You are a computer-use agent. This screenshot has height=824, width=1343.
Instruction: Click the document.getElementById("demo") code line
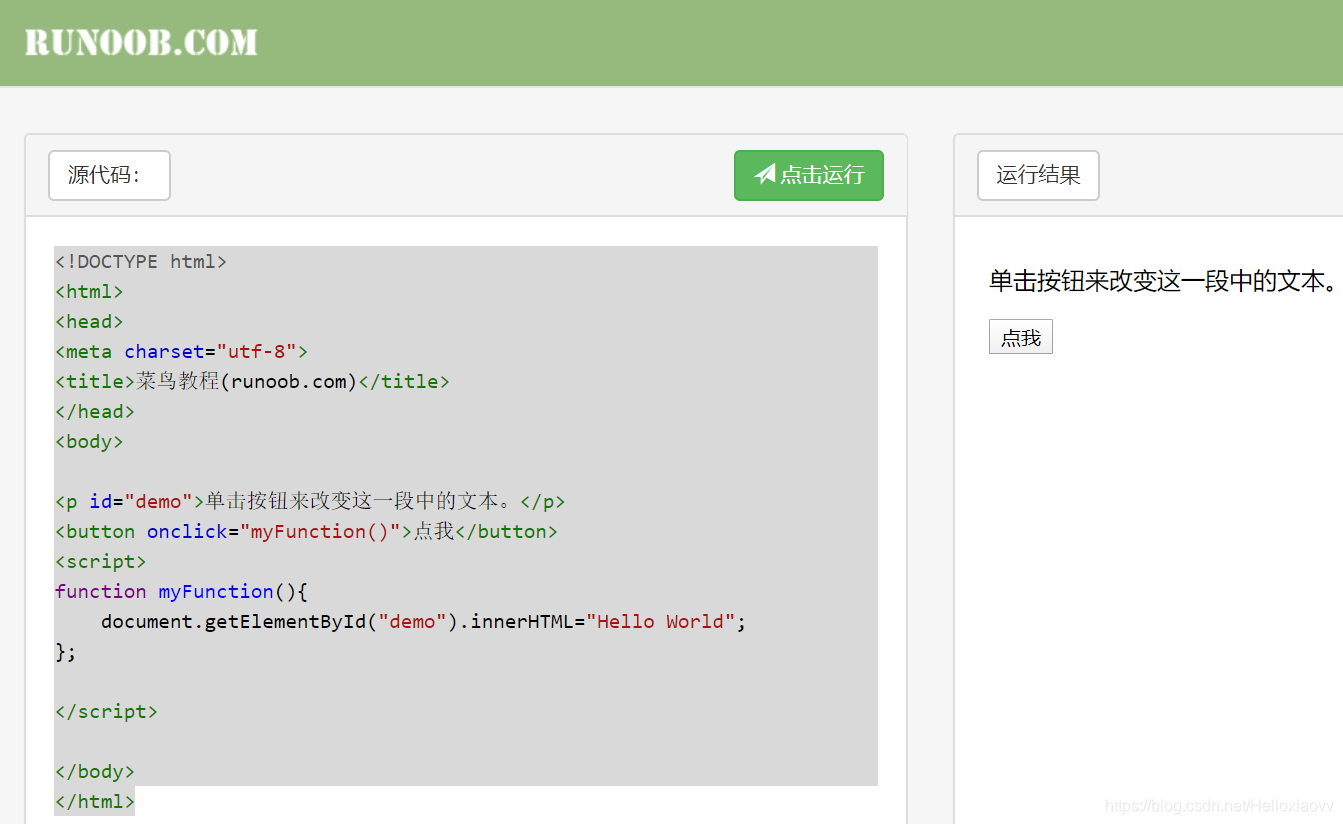pos(424,621)
